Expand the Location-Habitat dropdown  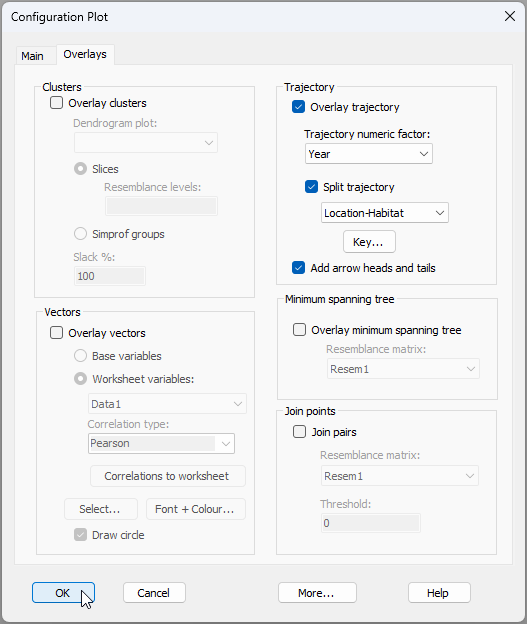pos(385,213)
